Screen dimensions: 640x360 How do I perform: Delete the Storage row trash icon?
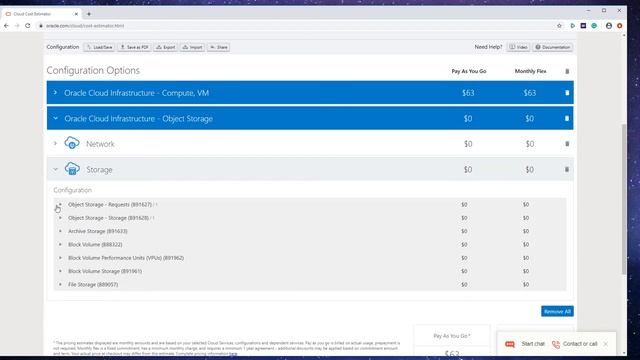tap(567, 169)
